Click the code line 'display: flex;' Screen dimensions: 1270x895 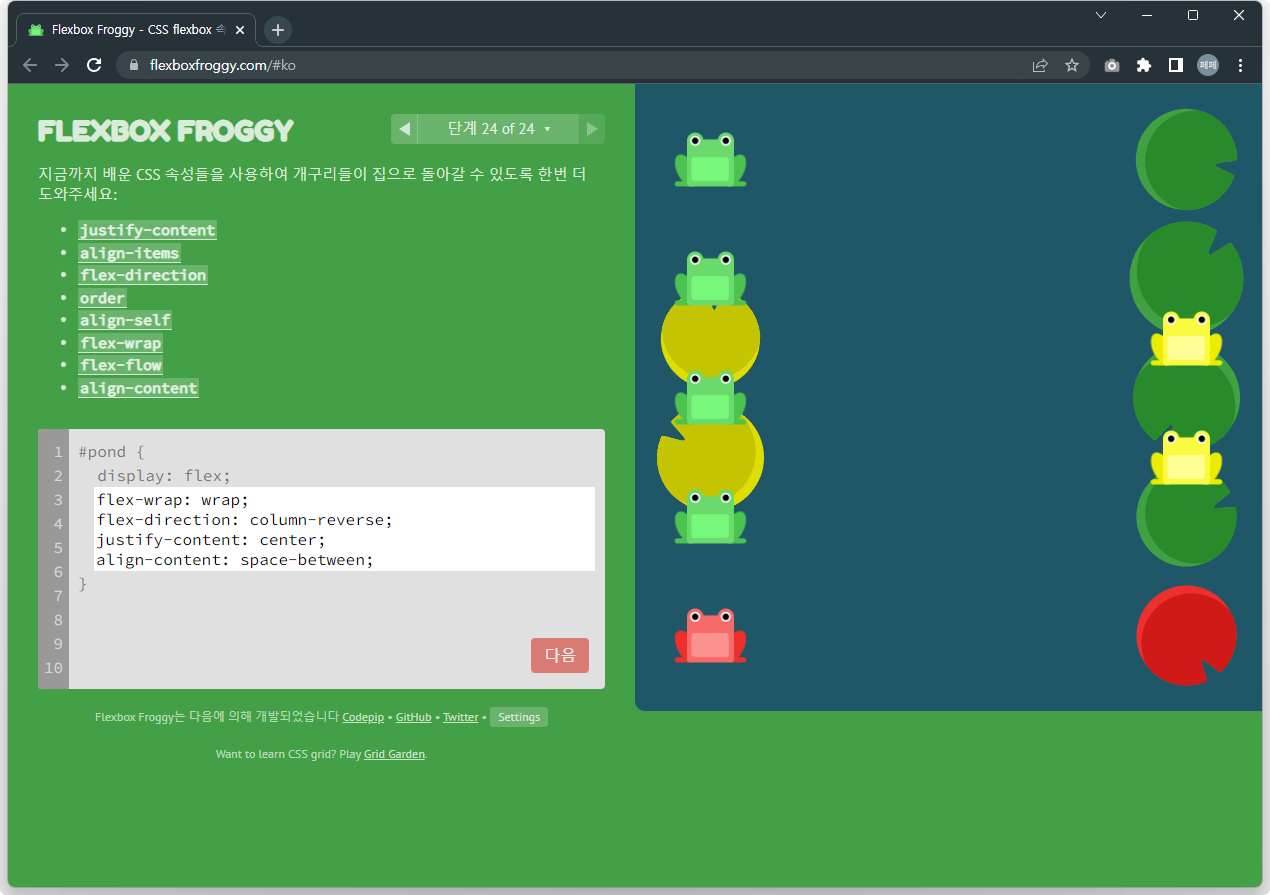164,476
